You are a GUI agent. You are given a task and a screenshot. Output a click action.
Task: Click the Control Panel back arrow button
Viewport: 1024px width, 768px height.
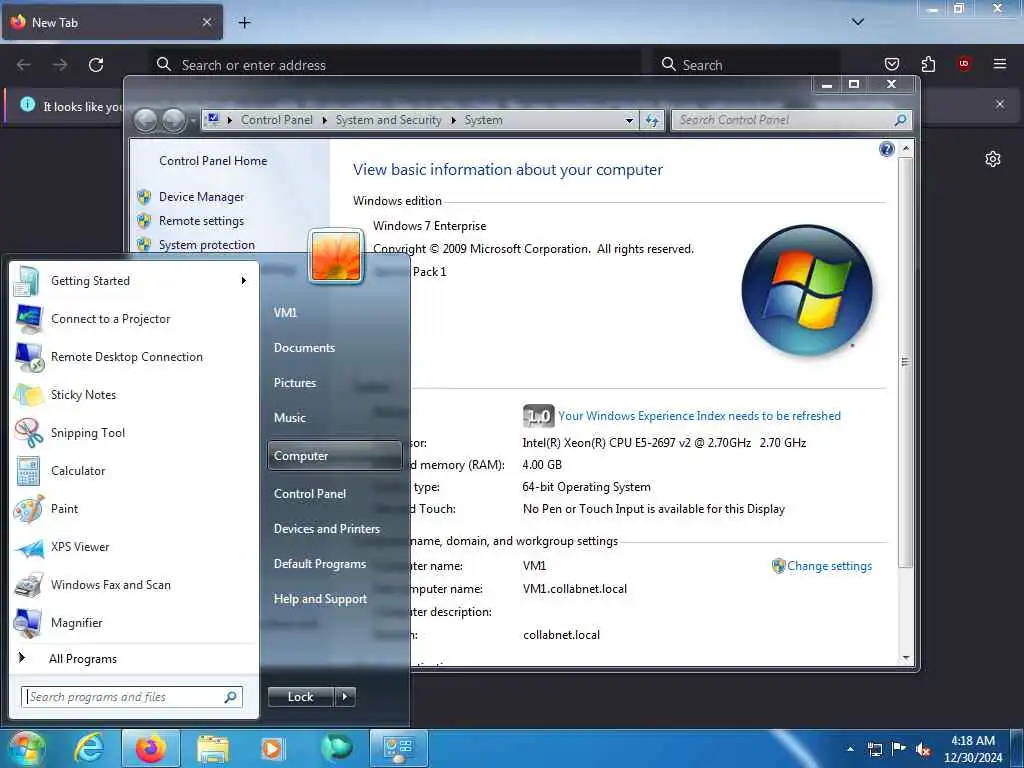click(146, 120)
